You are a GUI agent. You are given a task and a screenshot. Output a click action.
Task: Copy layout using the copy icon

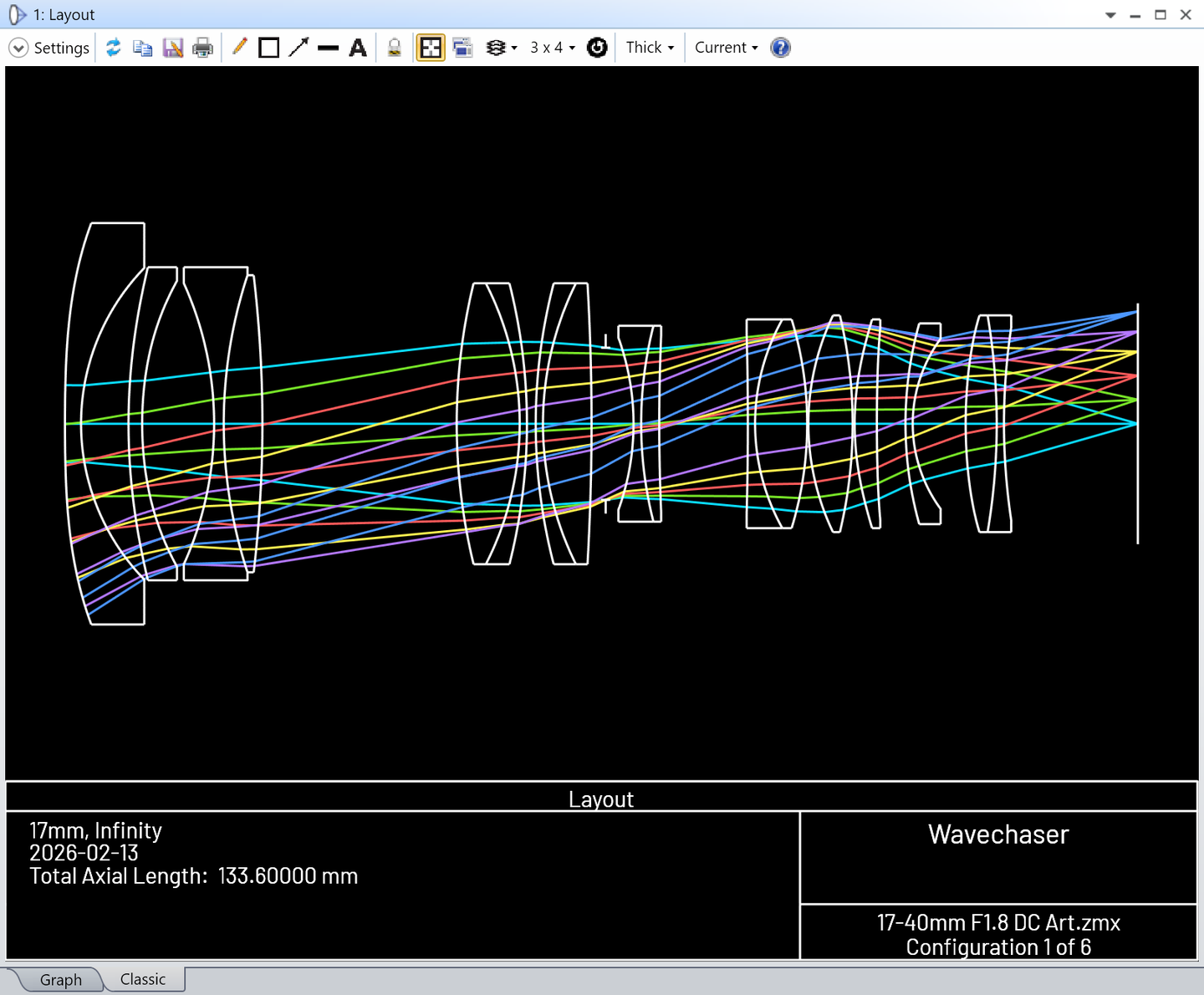tap(143, 48)
